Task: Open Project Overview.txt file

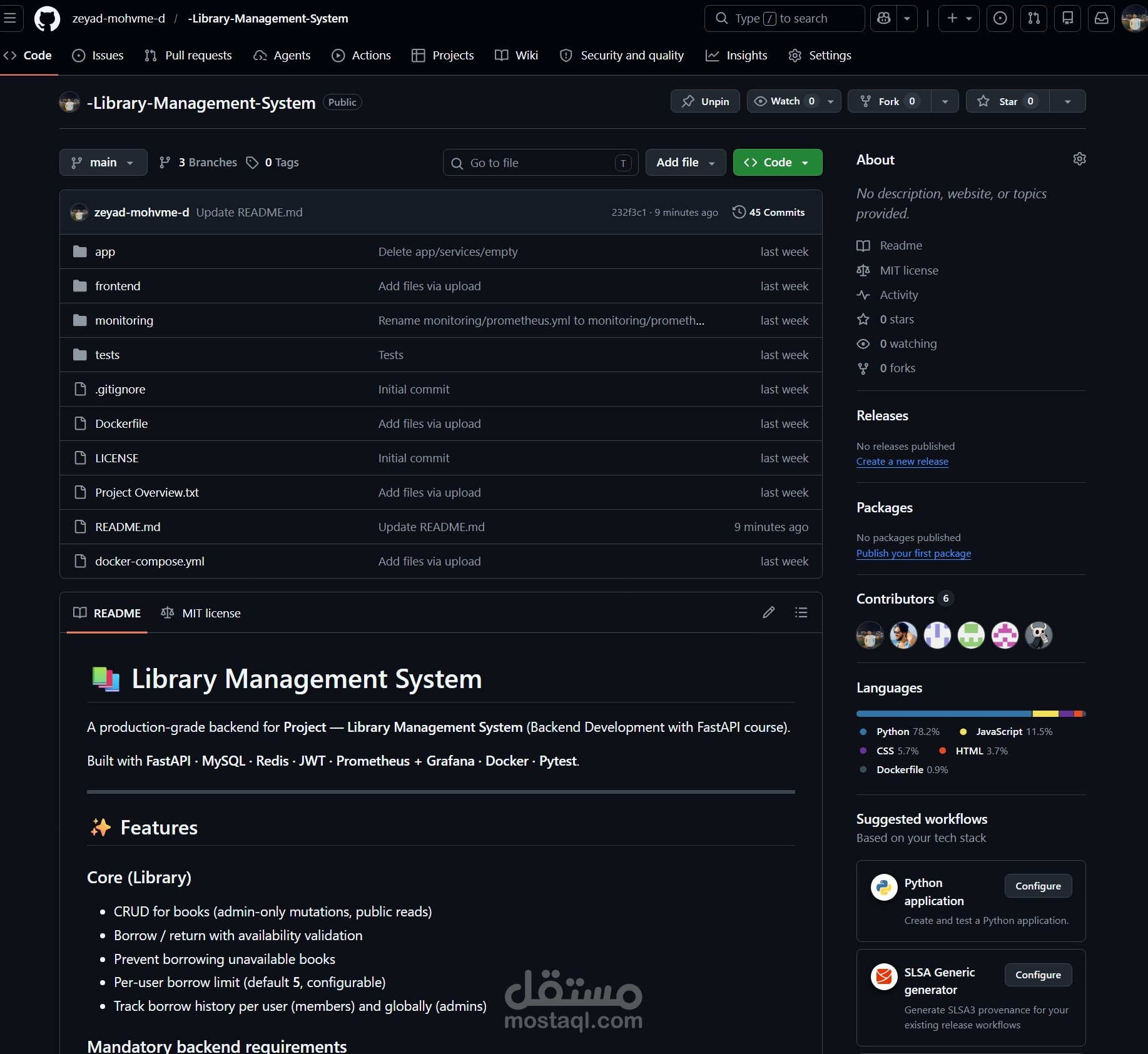Action: [147, 492]
